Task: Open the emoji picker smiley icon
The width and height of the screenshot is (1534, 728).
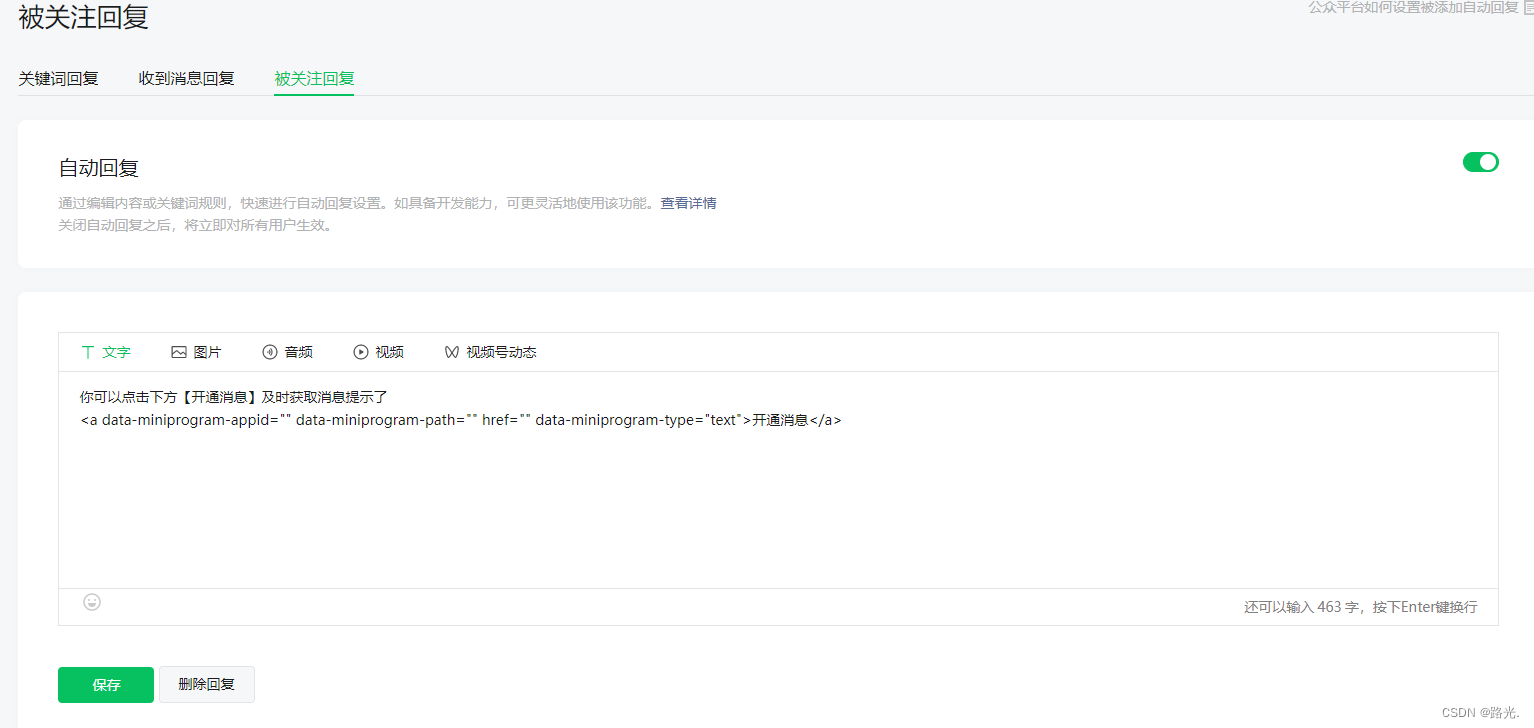Action: point(92,602)
